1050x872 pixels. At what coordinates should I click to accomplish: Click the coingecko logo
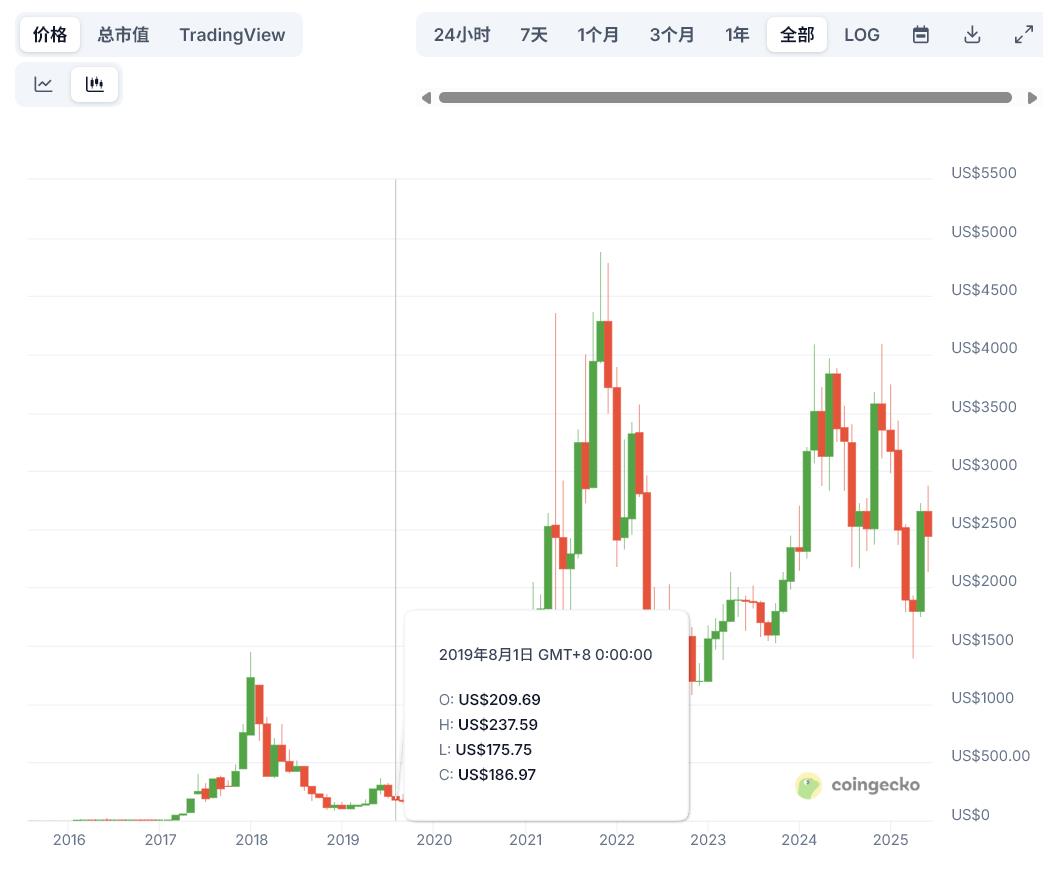[858, 785]
